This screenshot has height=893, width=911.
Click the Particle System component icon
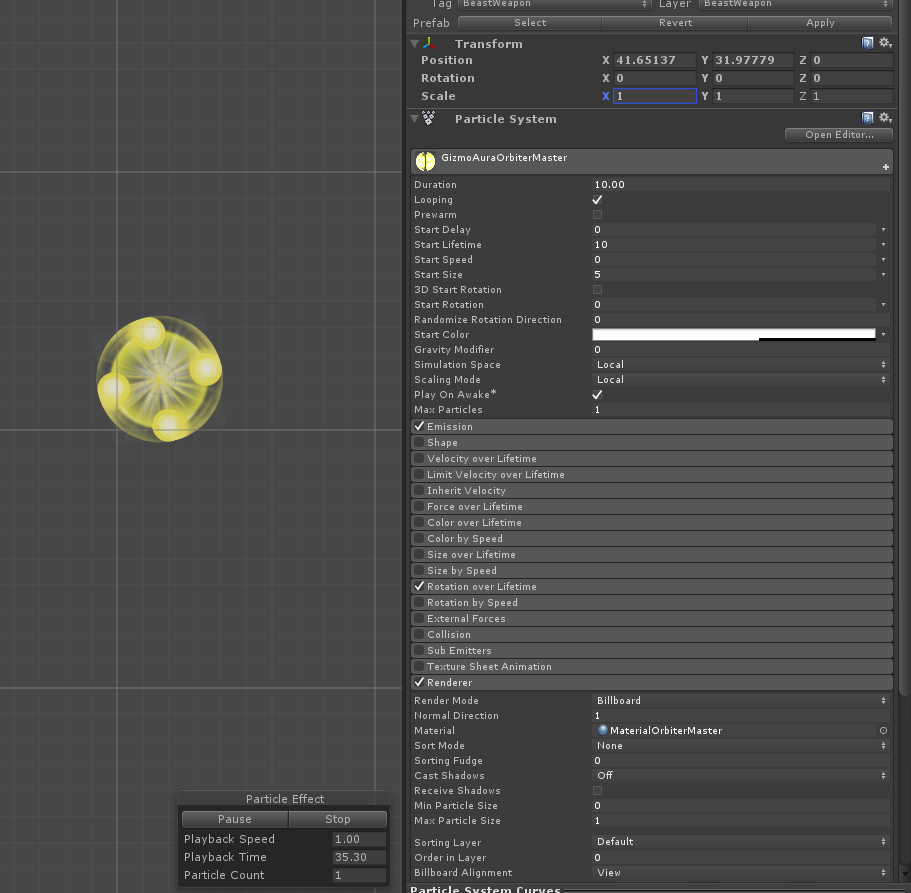pyautogui.click(x=428, y=118)
